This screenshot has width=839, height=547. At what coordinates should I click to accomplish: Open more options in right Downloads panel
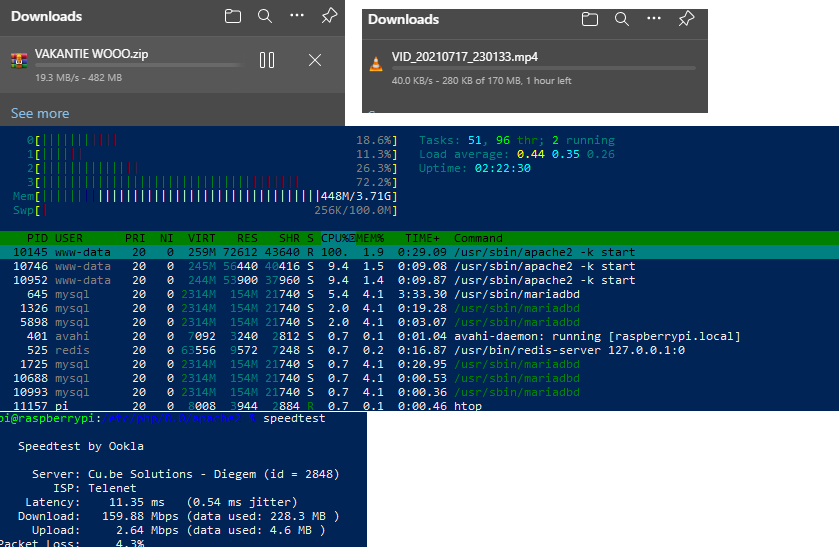(x=654, y=18)
